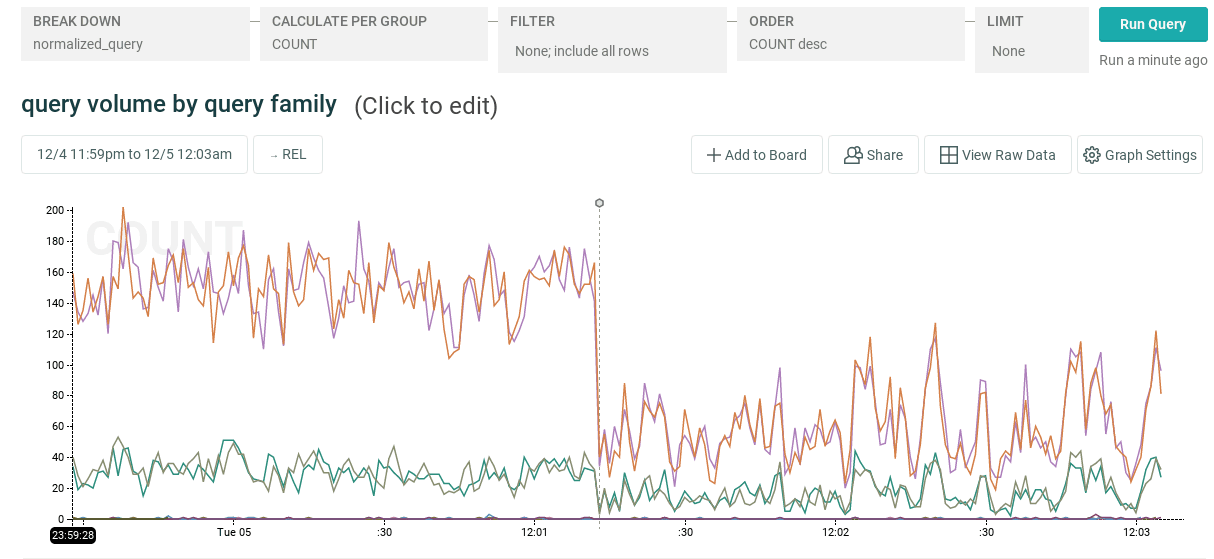The width and height of the screenshot is (1214, 559).
Task: Click the plus icon on Add to Board
Action: coord(714,155)
